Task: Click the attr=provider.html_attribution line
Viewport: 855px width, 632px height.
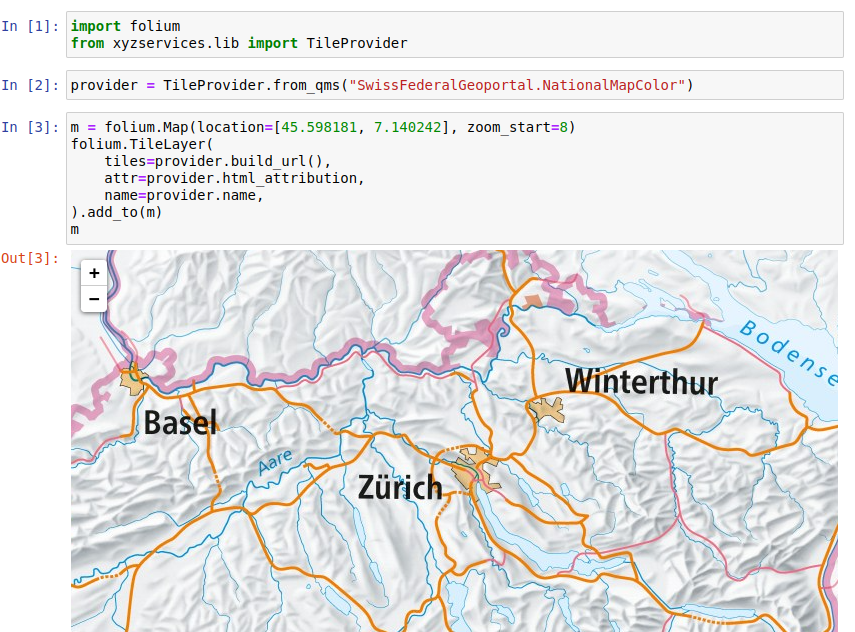Action: coord(234,178)
